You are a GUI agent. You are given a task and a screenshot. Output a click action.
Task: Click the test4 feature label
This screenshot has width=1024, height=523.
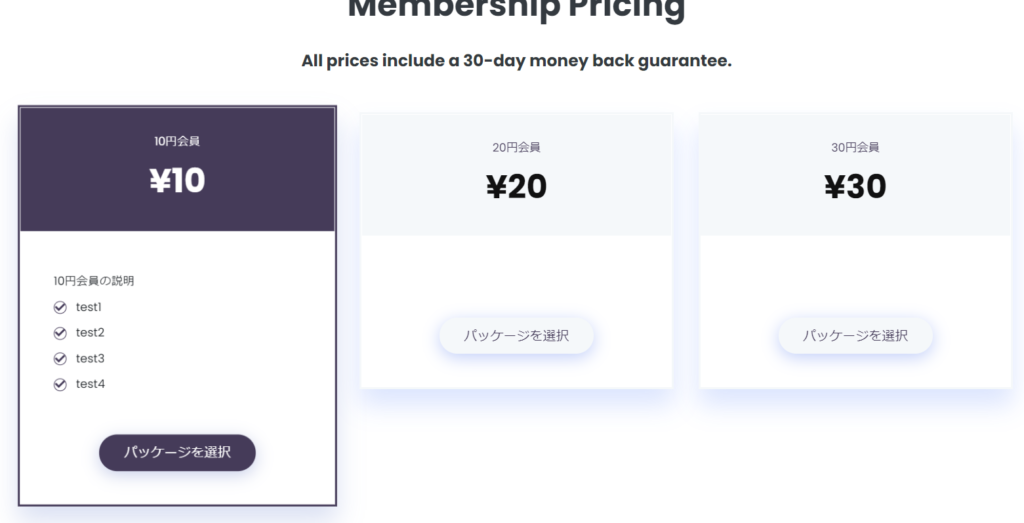pos(90,384)
